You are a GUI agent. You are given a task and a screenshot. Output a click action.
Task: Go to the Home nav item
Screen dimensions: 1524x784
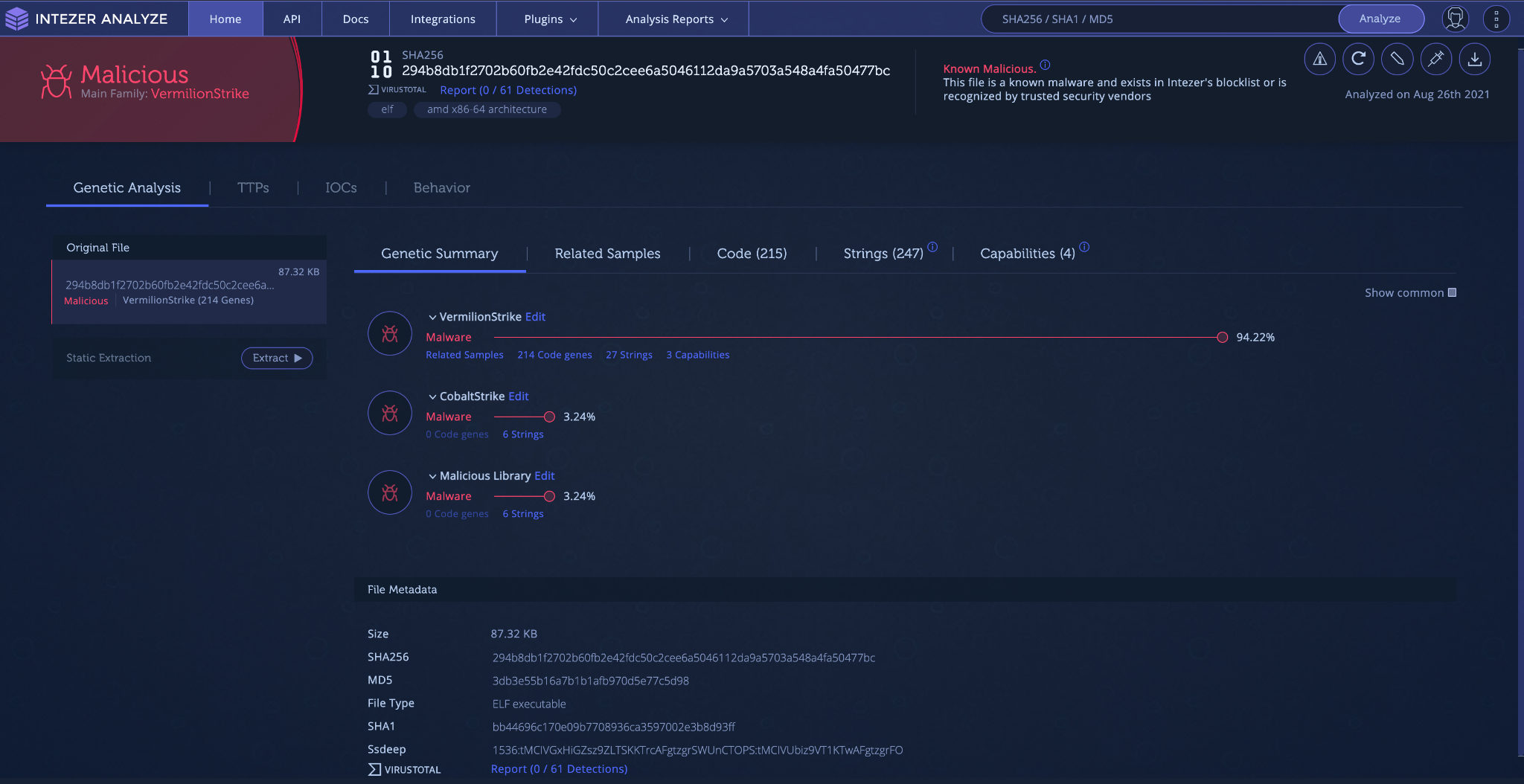225,19
